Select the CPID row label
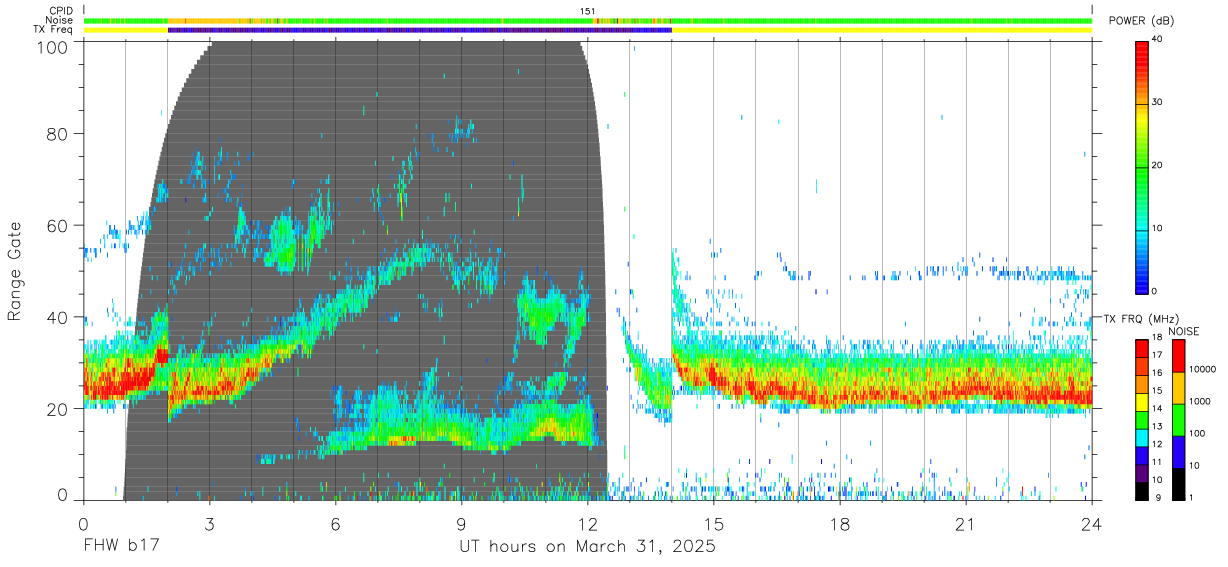 click(62, 11)
